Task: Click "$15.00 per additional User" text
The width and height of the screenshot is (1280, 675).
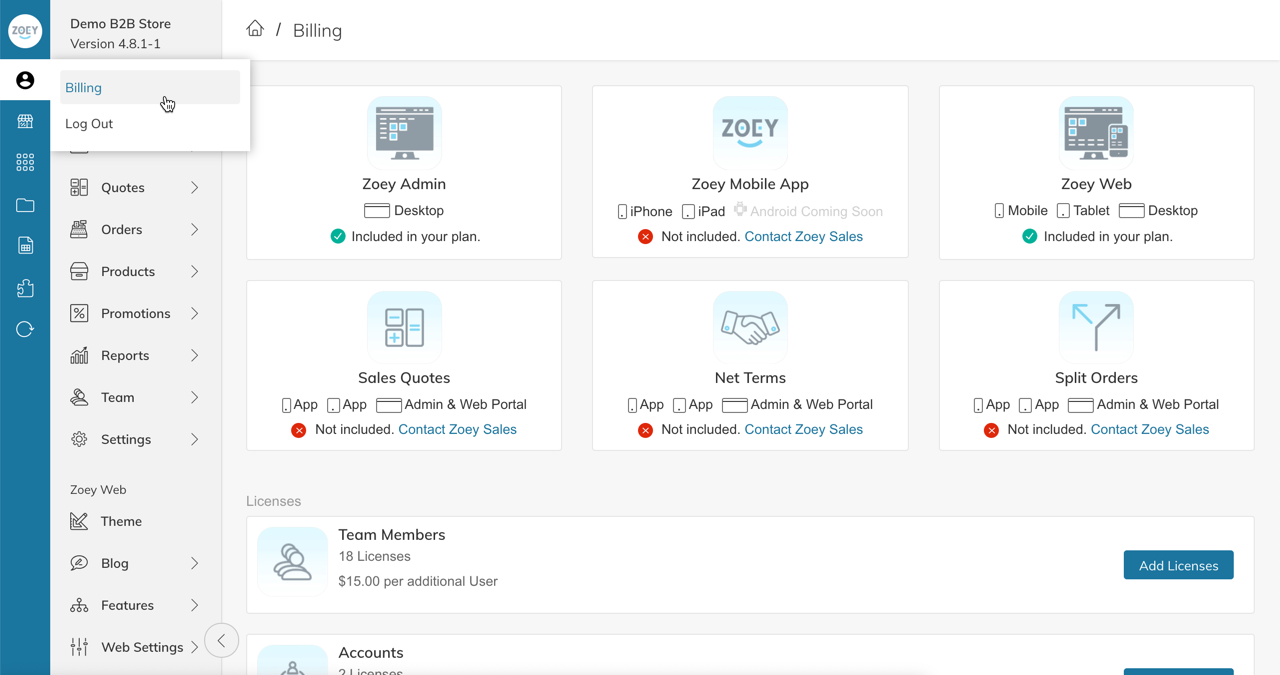Action: [x=418, y=581]
